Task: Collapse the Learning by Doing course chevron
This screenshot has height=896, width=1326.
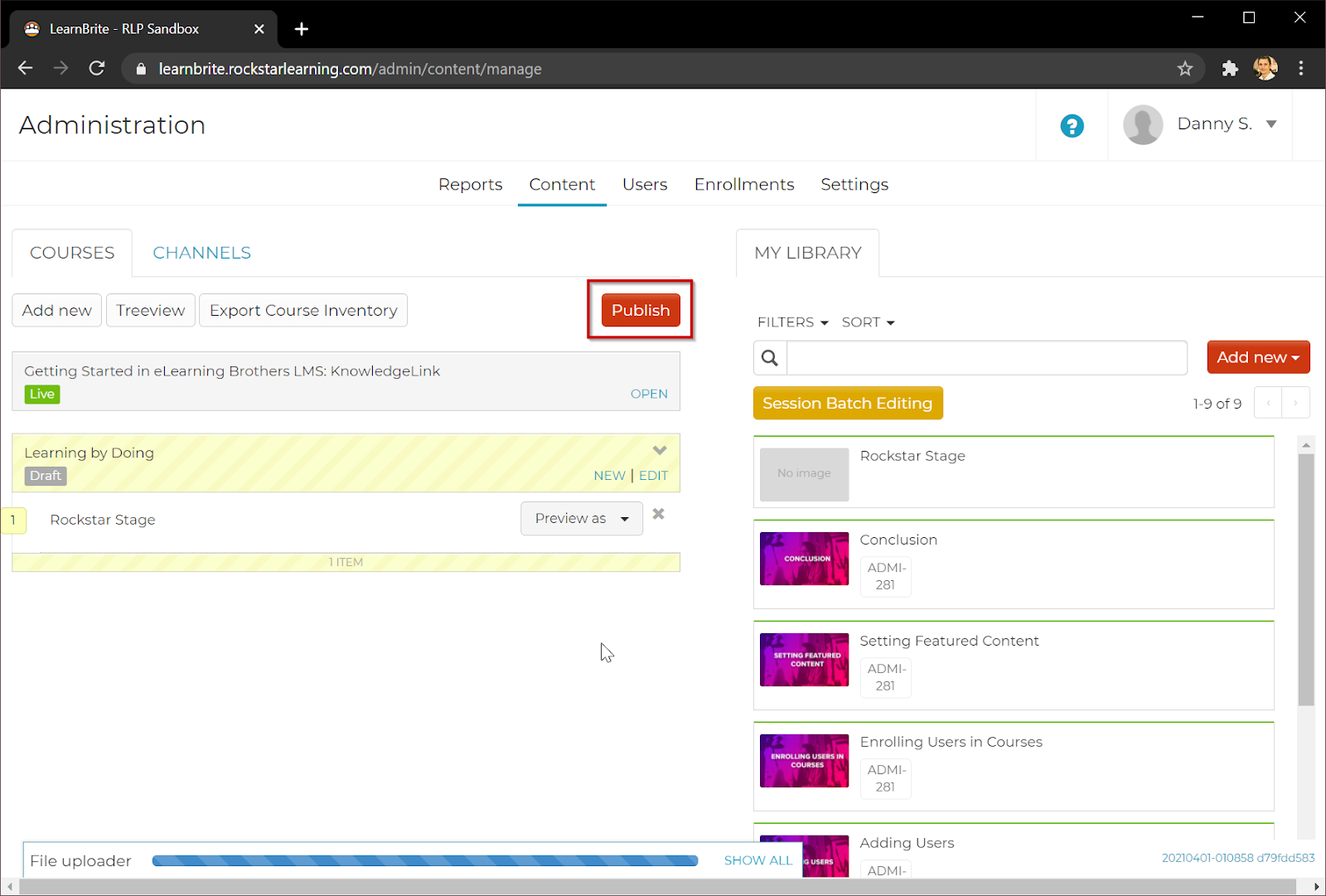Action: click(x=660, y=451)
